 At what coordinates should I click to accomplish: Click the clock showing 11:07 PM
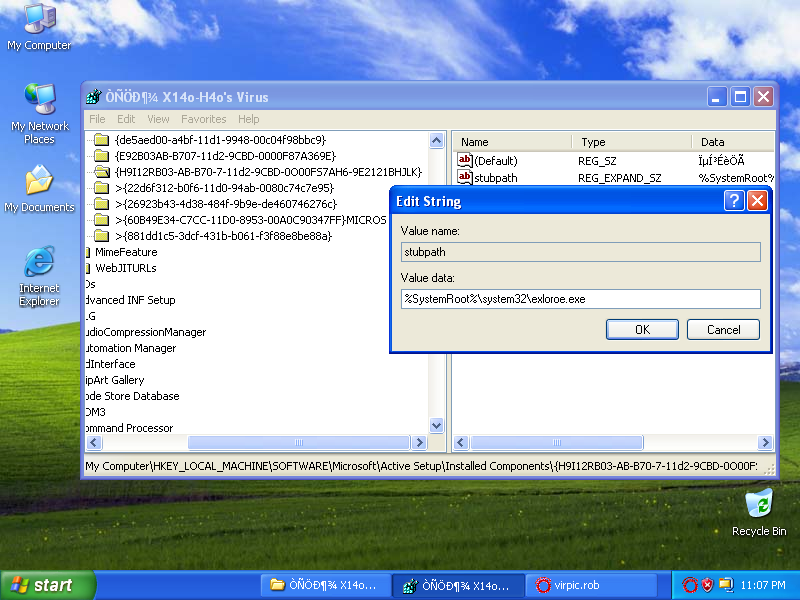(x=763, y=585)
